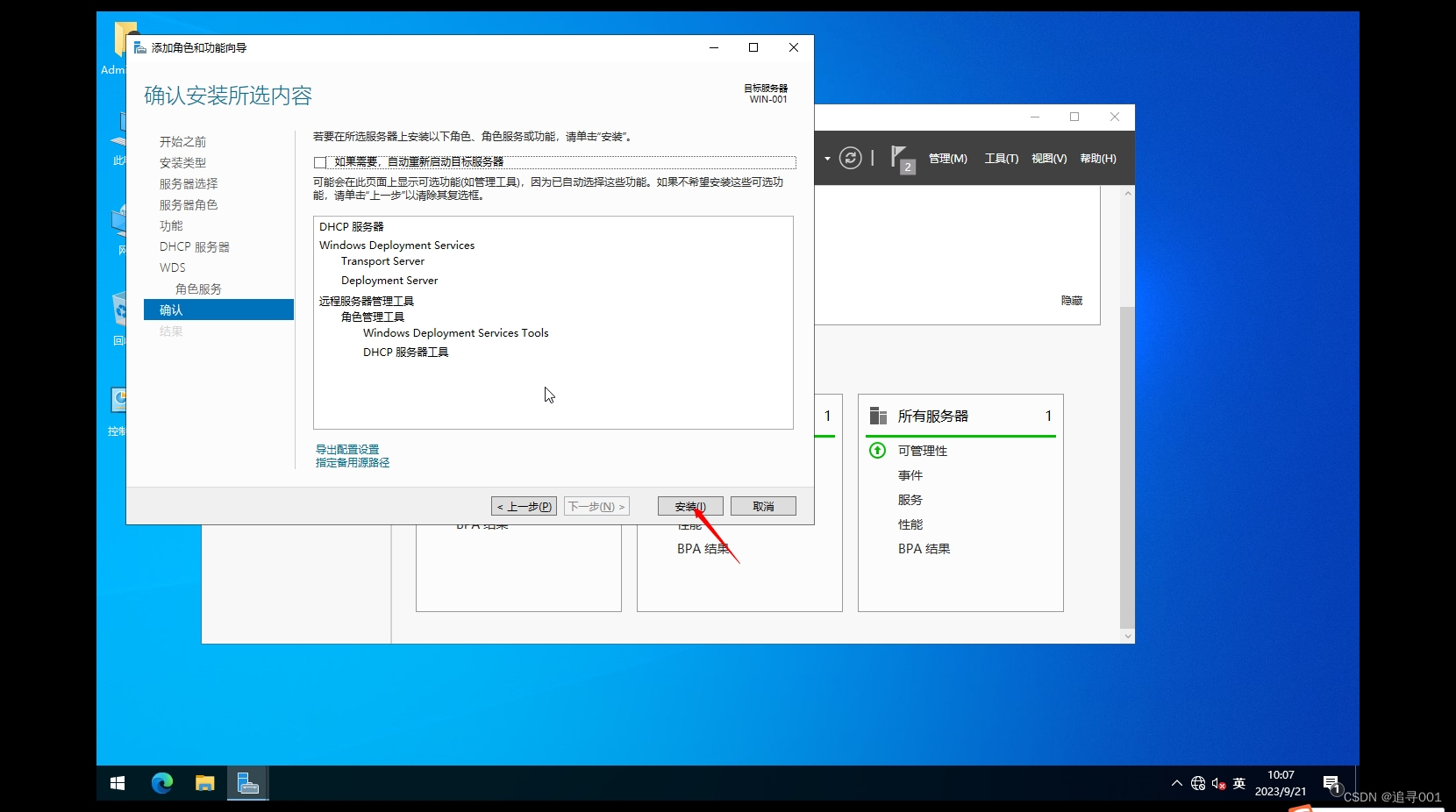Select Windows Deployment Services in the list
This screenshot has width=1456, height=812.
tap(396, 246)
